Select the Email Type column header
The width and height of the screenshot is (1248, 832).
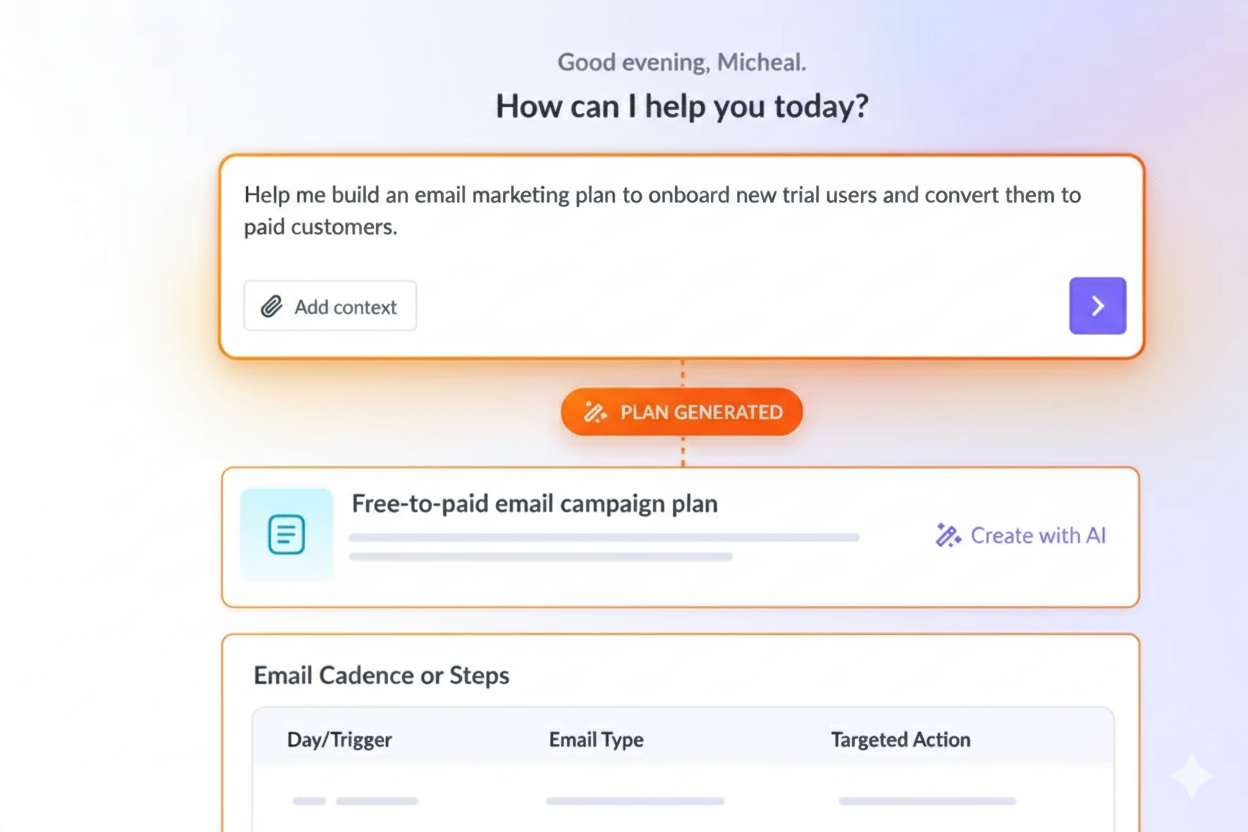click(596, 739)
